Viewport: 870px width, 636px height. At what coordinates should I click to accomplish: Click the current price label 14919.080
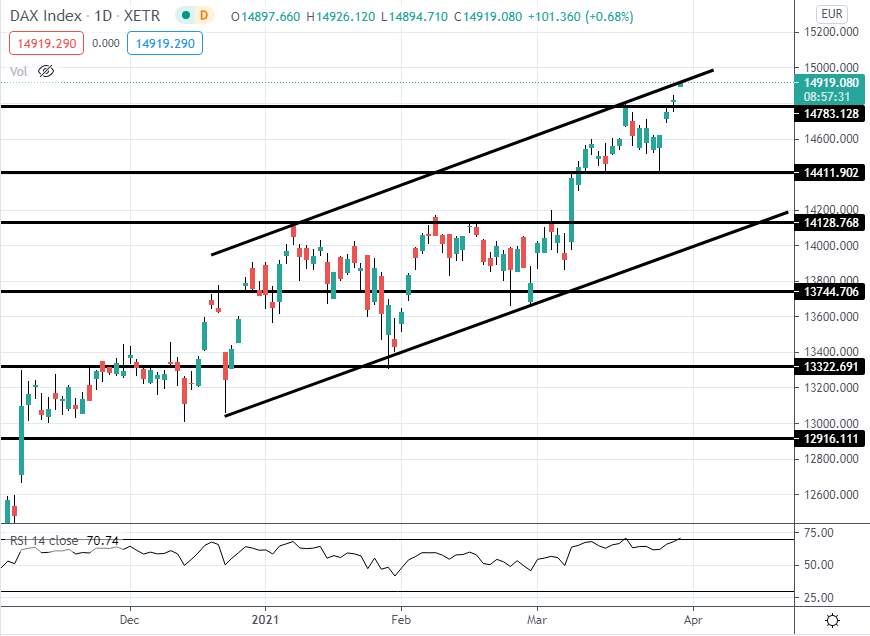830,83
